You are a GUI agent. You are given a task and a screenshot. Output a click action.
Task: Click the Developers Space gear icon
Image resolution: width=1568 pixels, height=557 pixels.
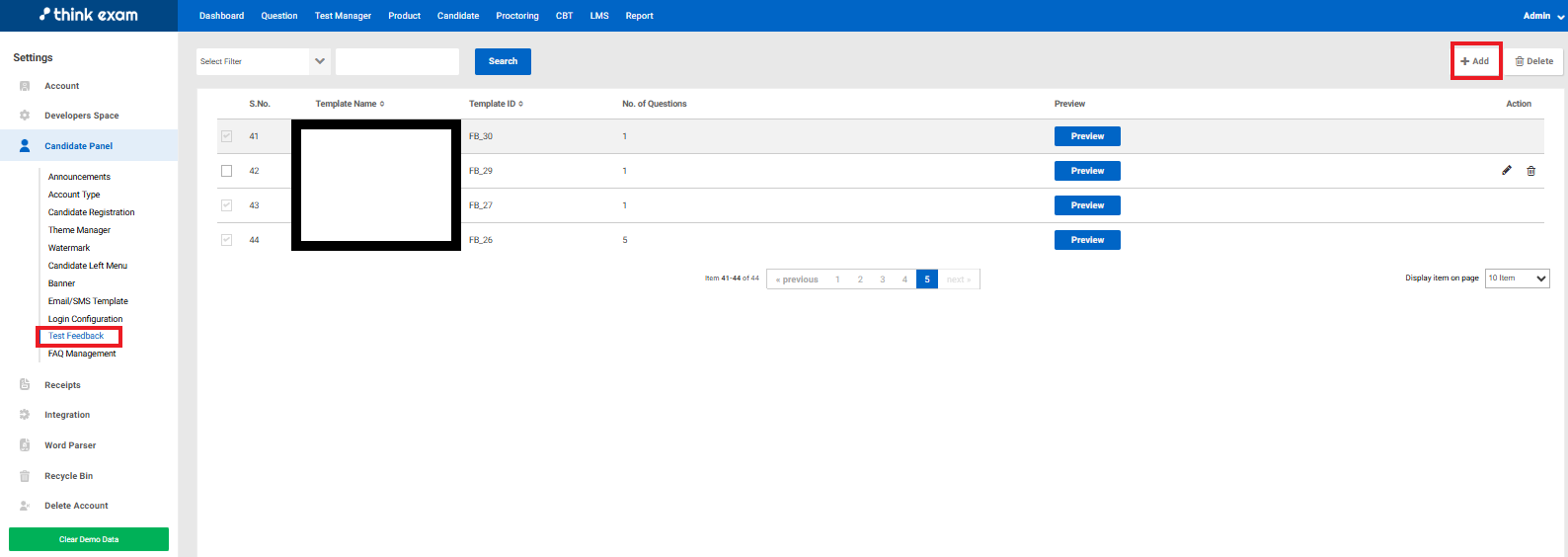(25, 116)
